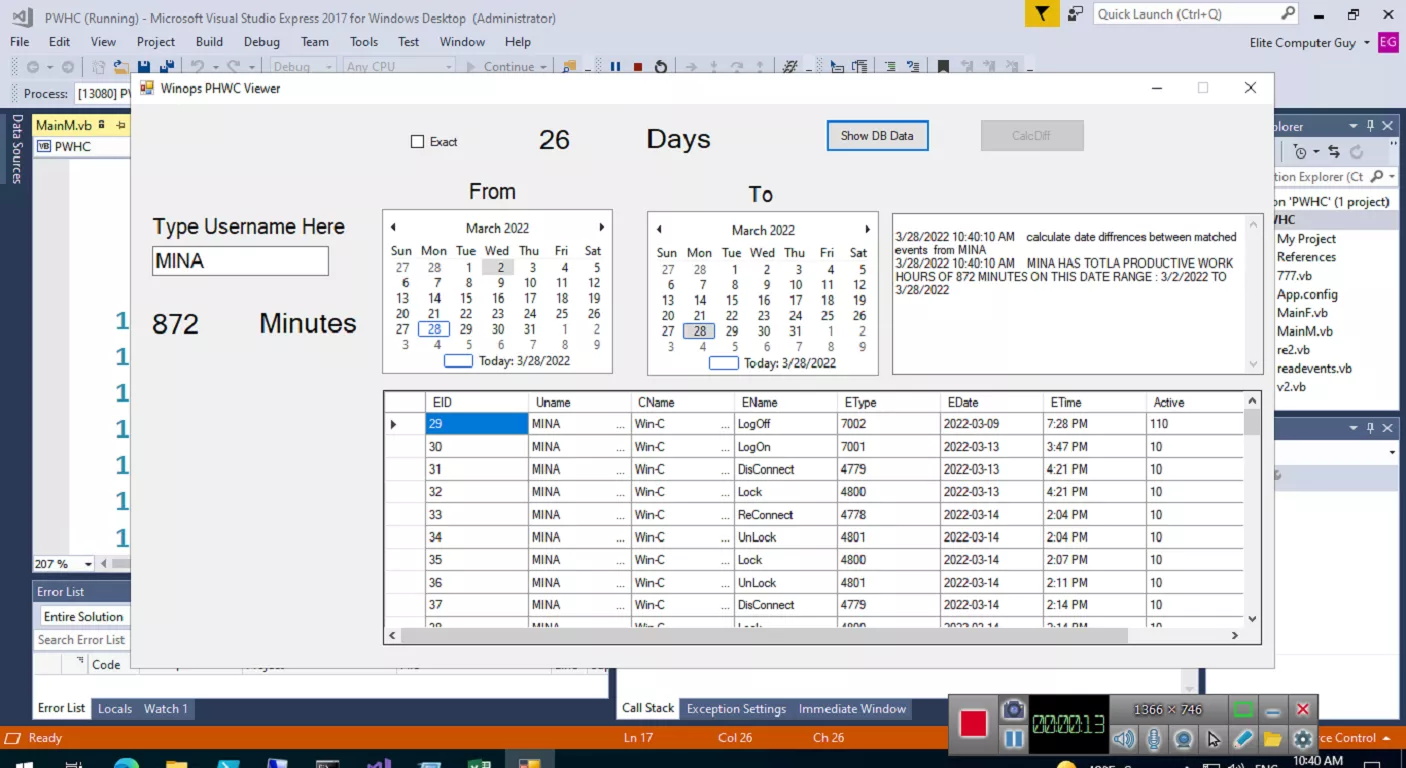Open the zoom level 207 % dropdown
This screenshot has width=1406, height=768.
pos(88,564)
